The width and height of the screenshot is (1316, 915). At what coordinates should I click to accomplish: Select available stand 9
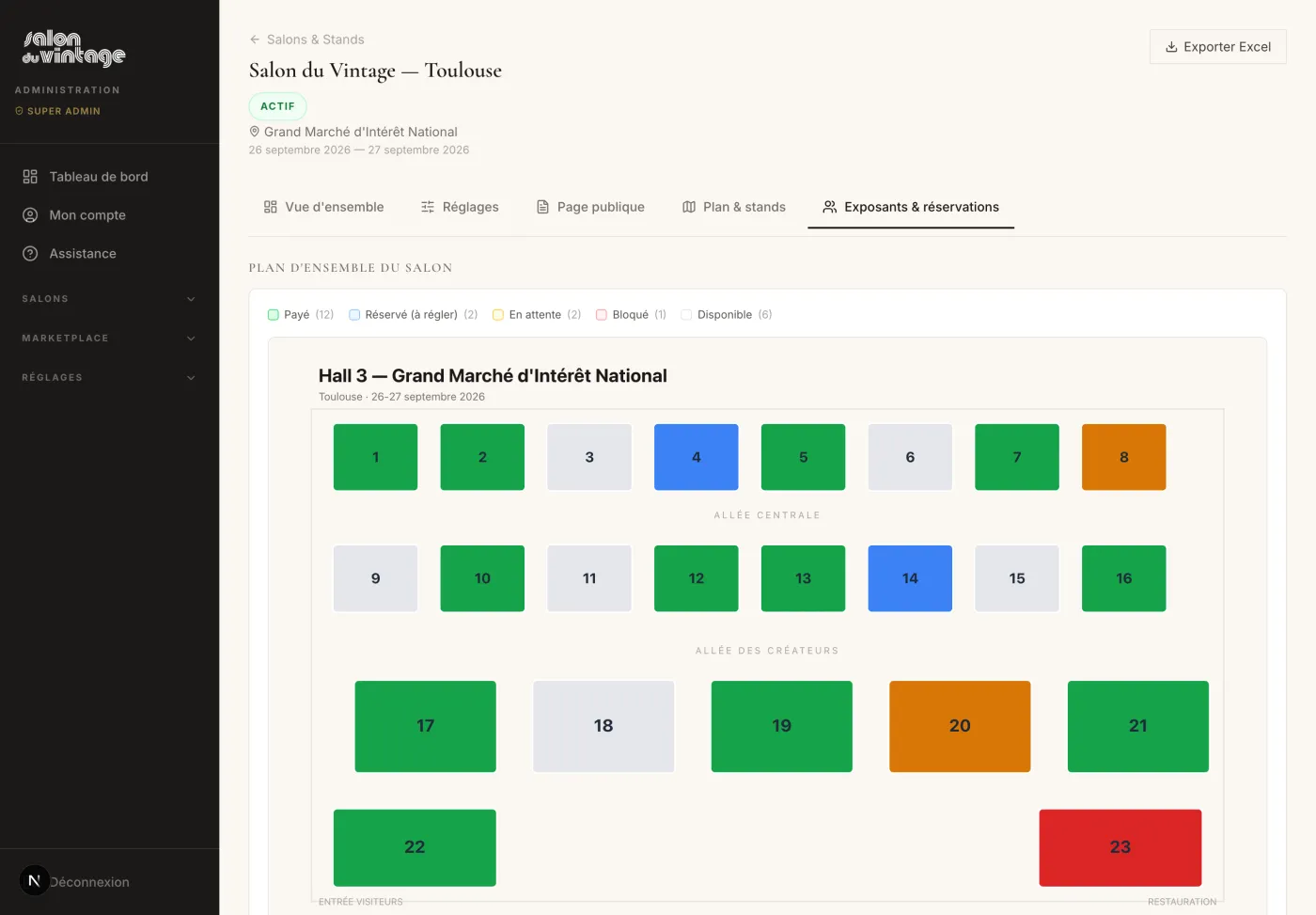376,578
